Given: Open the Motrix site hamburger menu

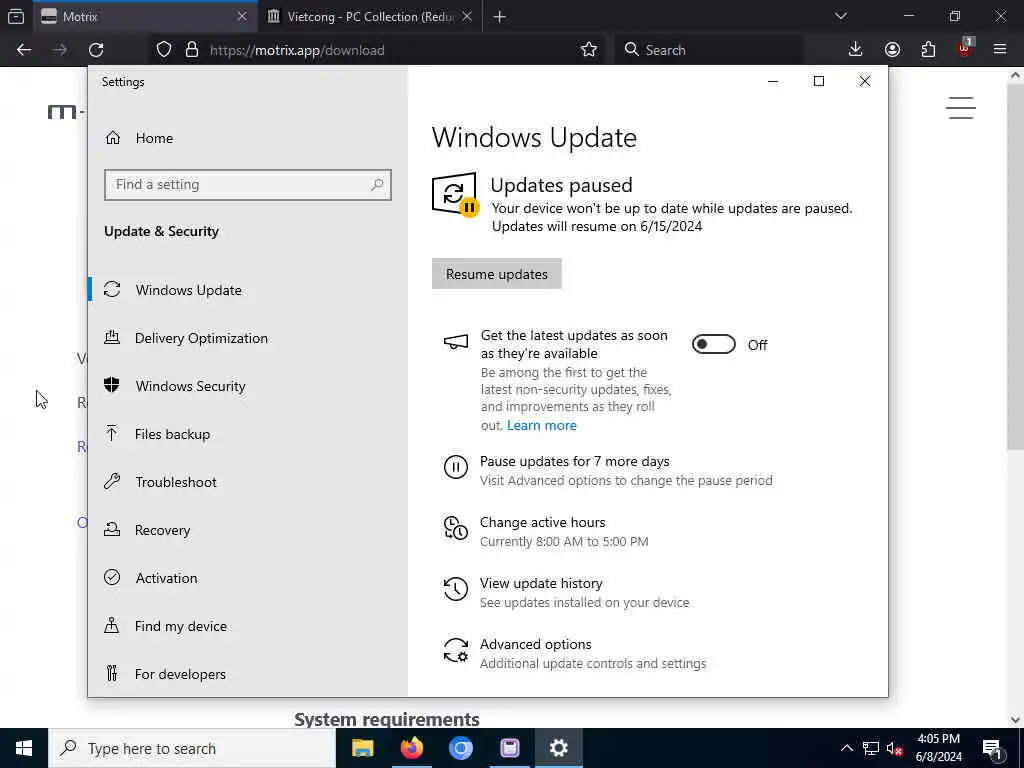Looking at the screenshot, I should point(961,108).
